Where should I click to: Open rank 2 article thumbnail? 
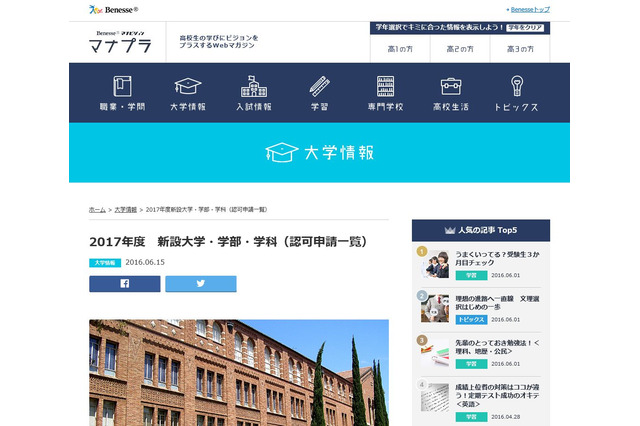(x=435, y=308)
